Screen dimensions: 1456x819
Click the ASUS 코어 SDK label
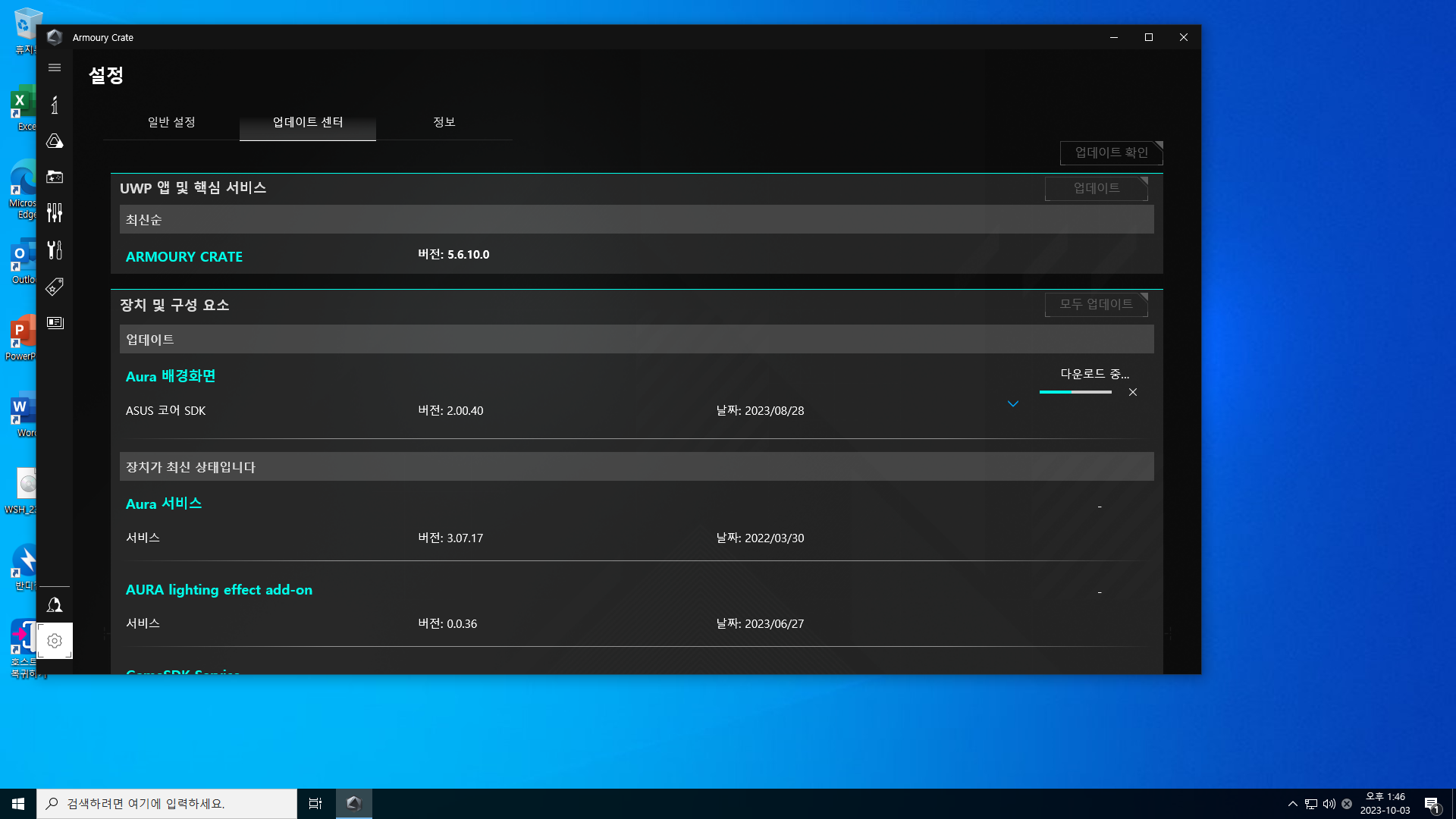166,410
